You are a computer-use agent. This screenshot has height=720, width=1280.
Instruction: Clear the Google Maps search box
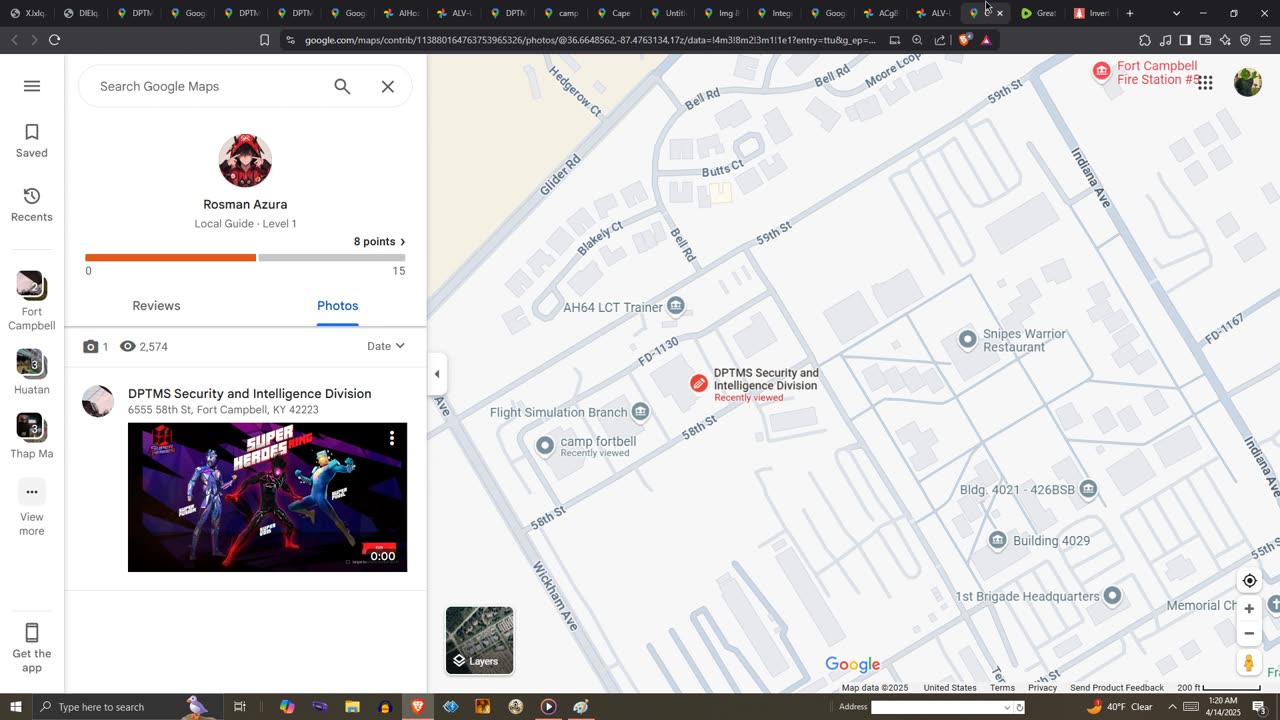[388, 87]
